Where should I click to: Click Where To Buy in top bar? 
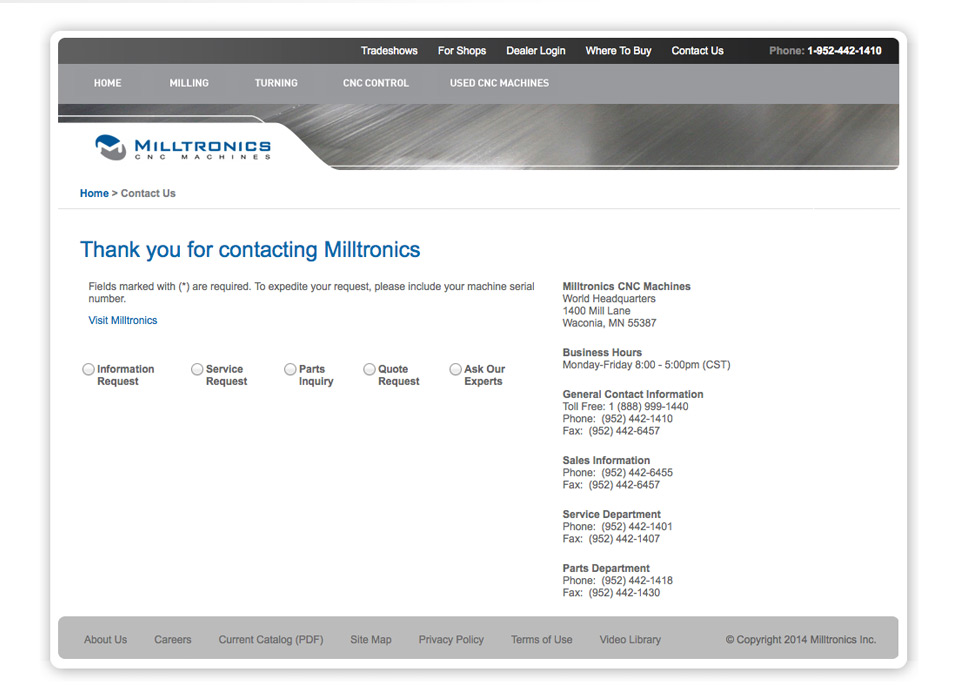point(618,51)
